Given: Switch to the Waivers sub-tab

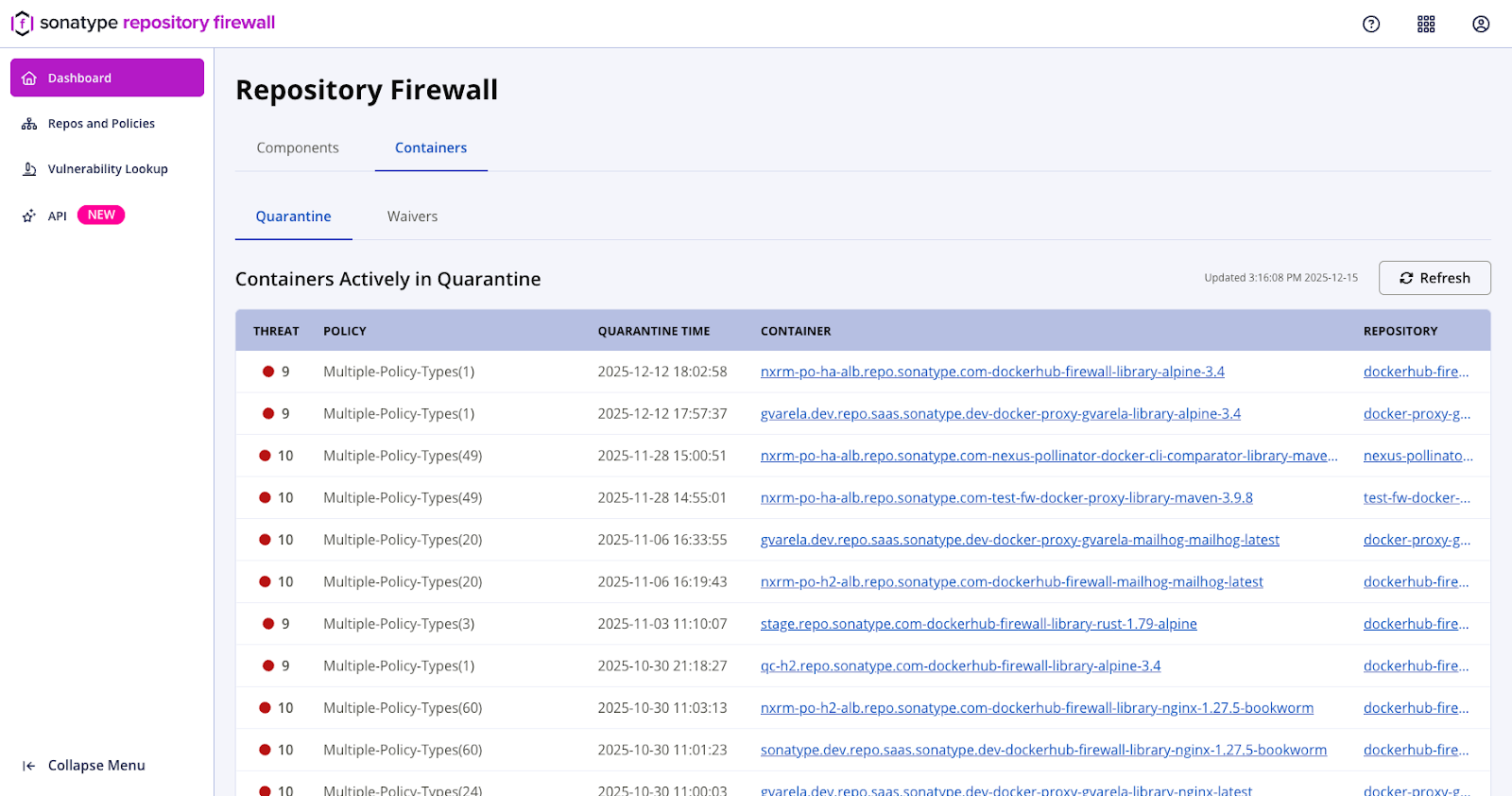Looking at the screenshot, I should tap(412, 216).
